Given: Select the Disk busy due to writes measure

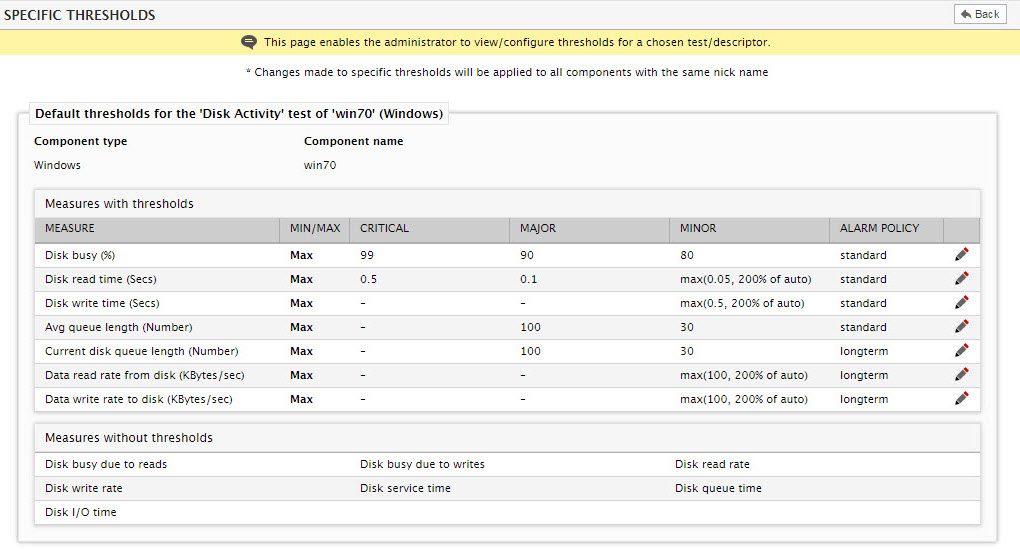Looking at the screenshot, I should click(422, 464).
